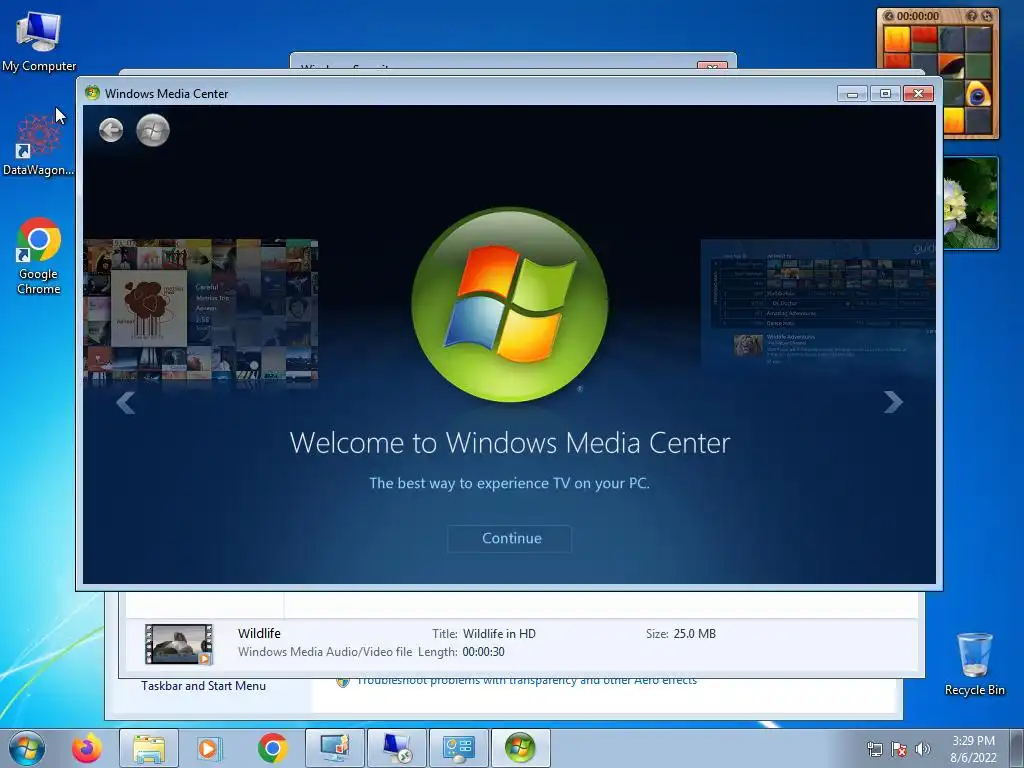Click the 'Wildlife in HD' title value
Image resolution: width=1024 pixels, height=768 pixels.
[499, 633]
